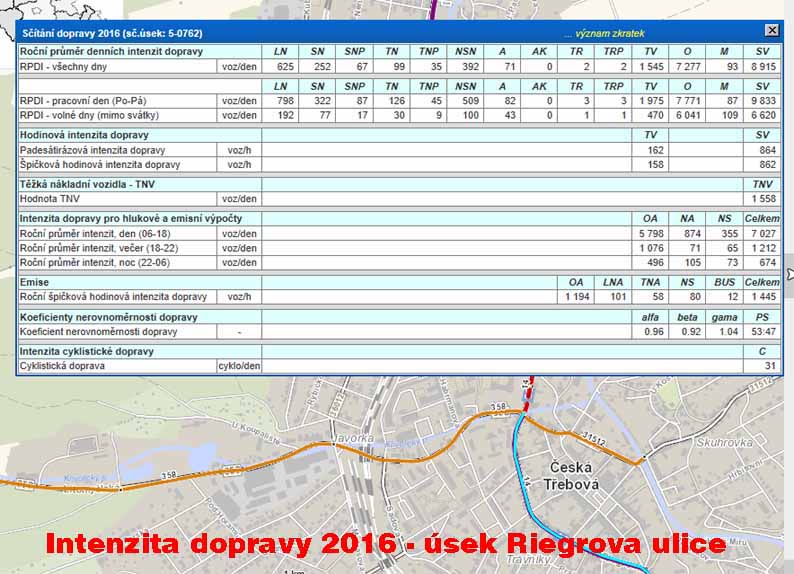794x574 pixels.
Task: Select LN value 798 in pracovní den row
Action: 286,101
